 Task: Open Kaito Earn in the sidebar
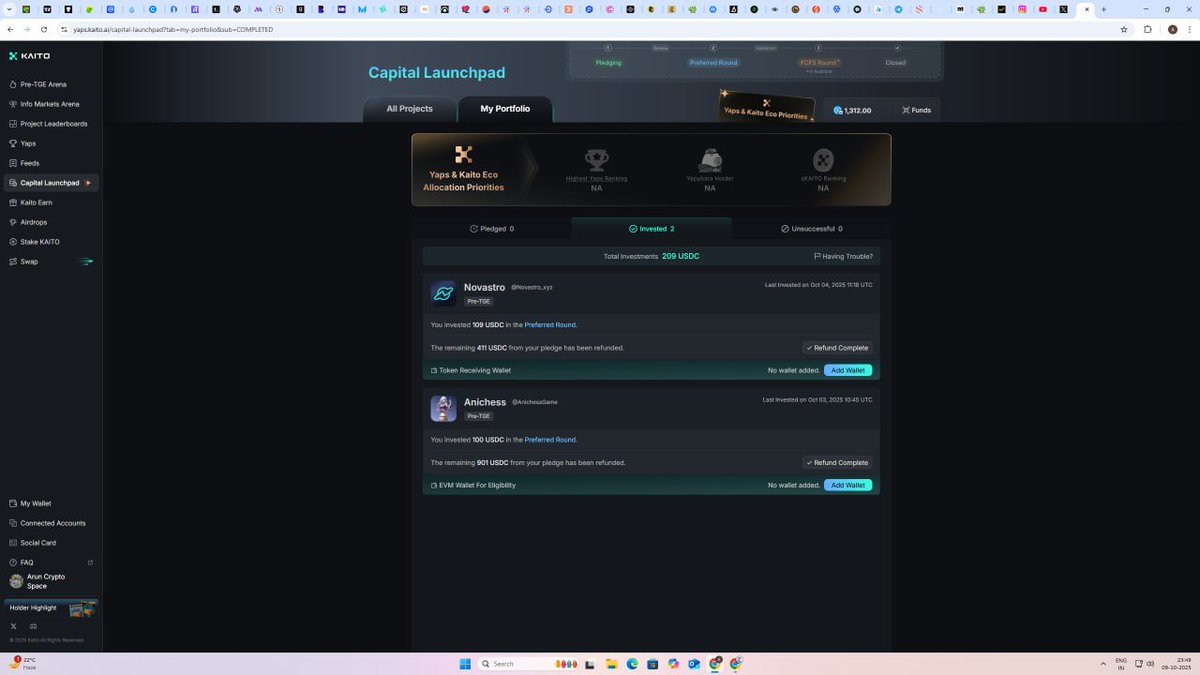36,202
